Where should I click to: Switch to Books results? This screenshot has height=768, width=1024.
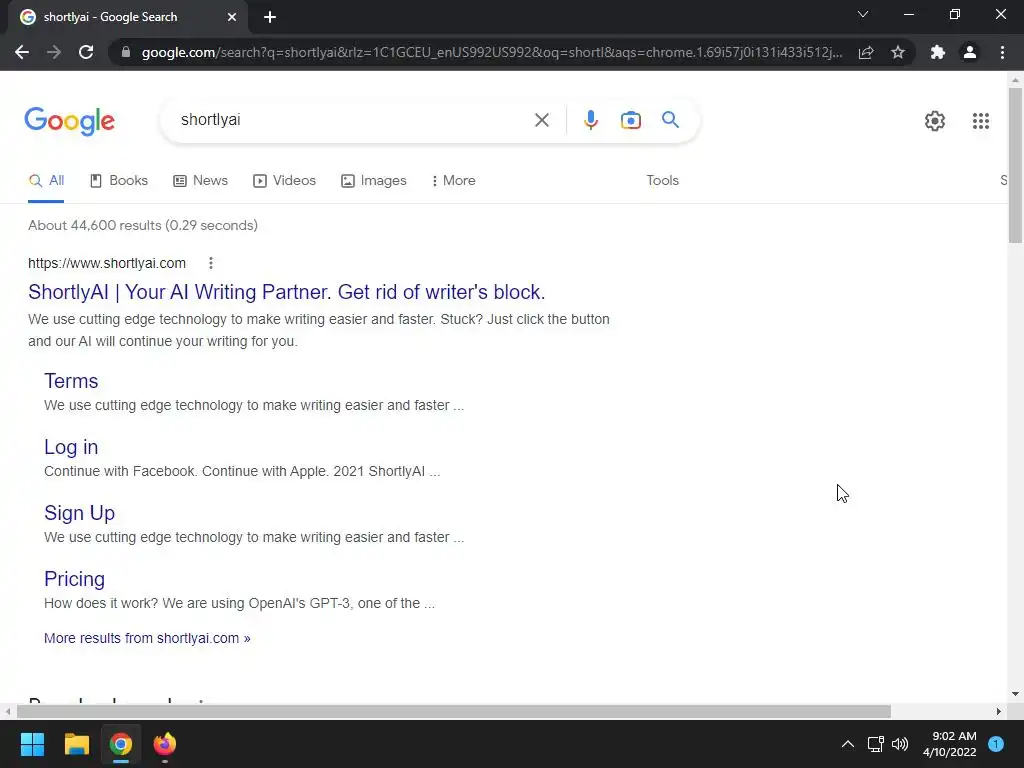(x=119, y=181)
